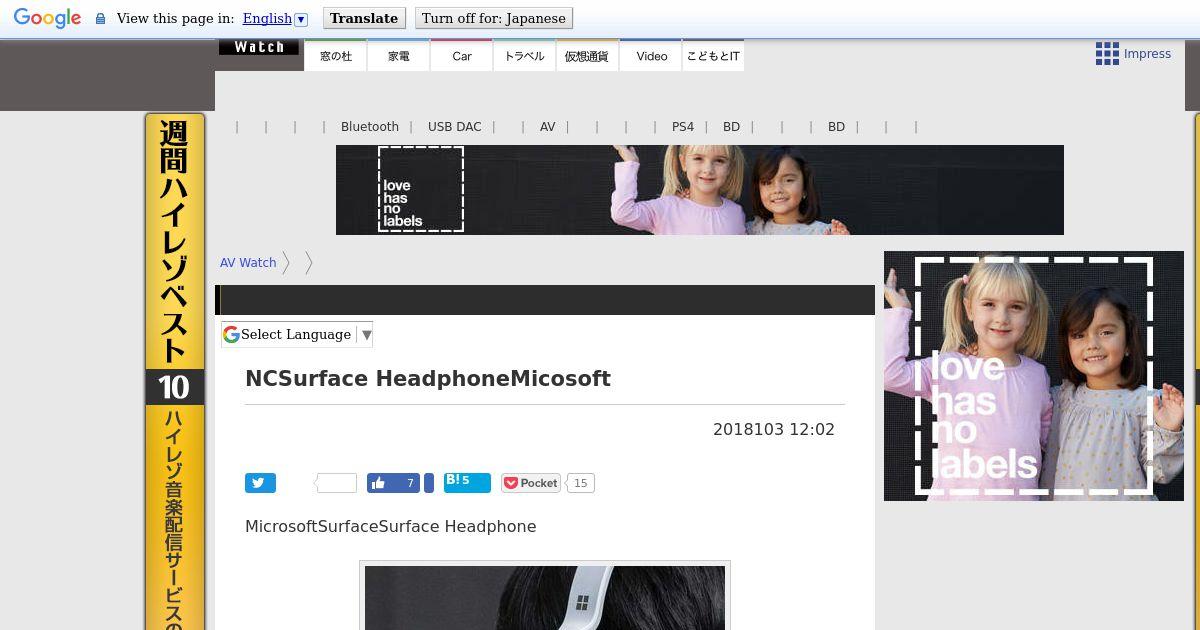Click the Watch logo
Viewport: 1200px width, 630px height.
tap(259, 47)
